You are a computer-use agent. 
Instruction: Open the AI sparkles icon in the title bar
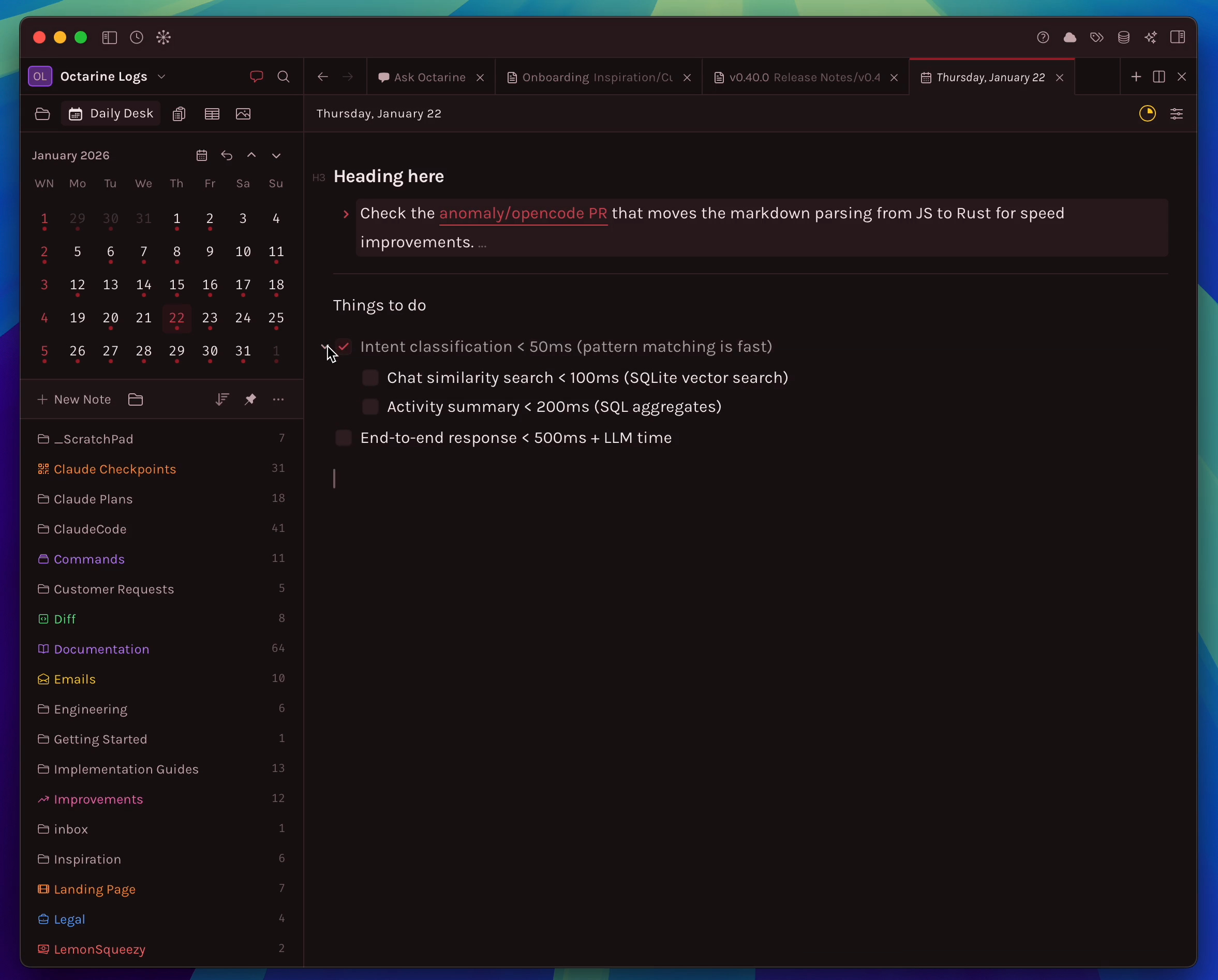(1151, 37)
